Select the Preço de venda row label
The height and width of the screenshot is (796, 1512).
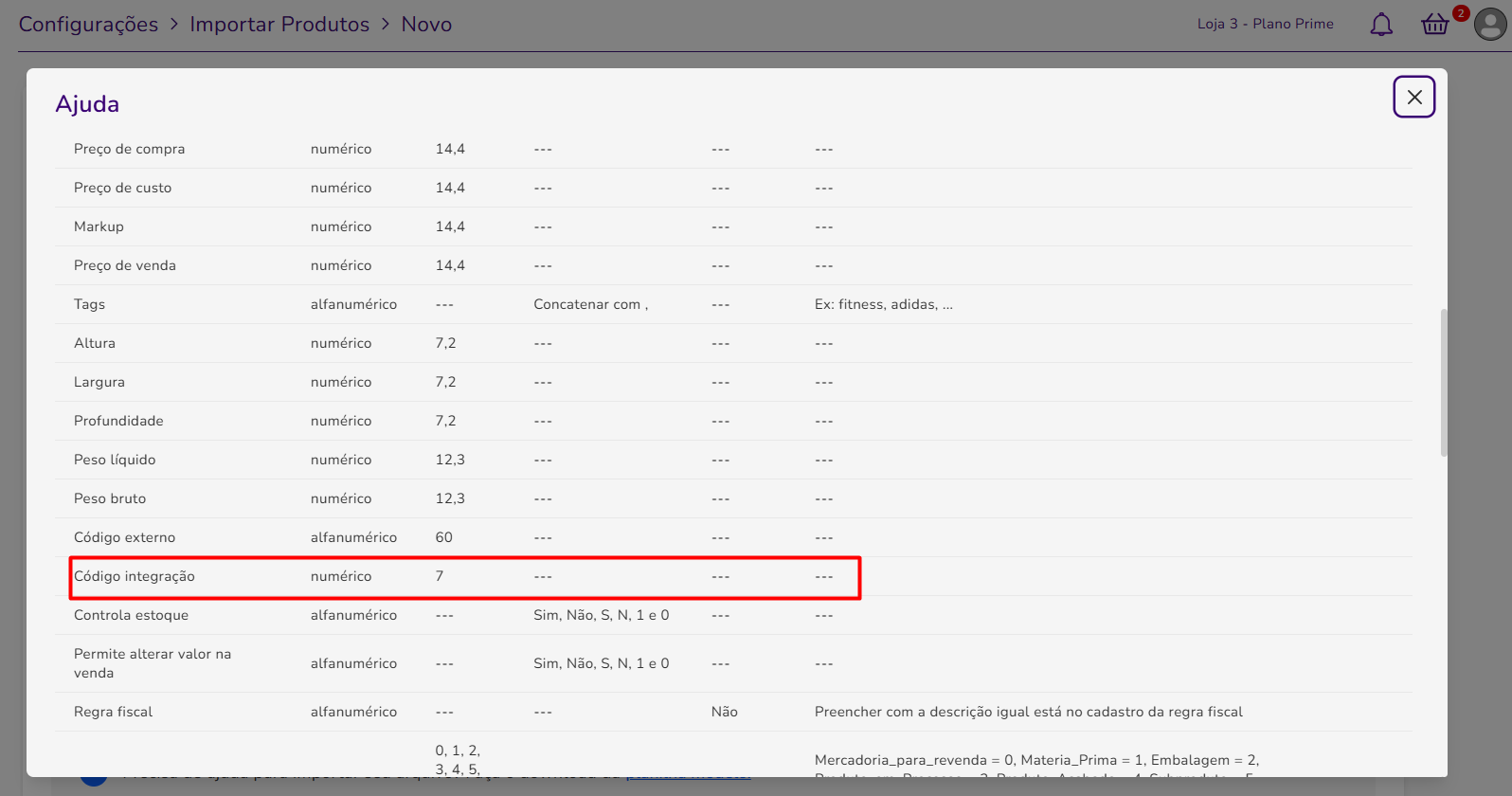[125, 265]
